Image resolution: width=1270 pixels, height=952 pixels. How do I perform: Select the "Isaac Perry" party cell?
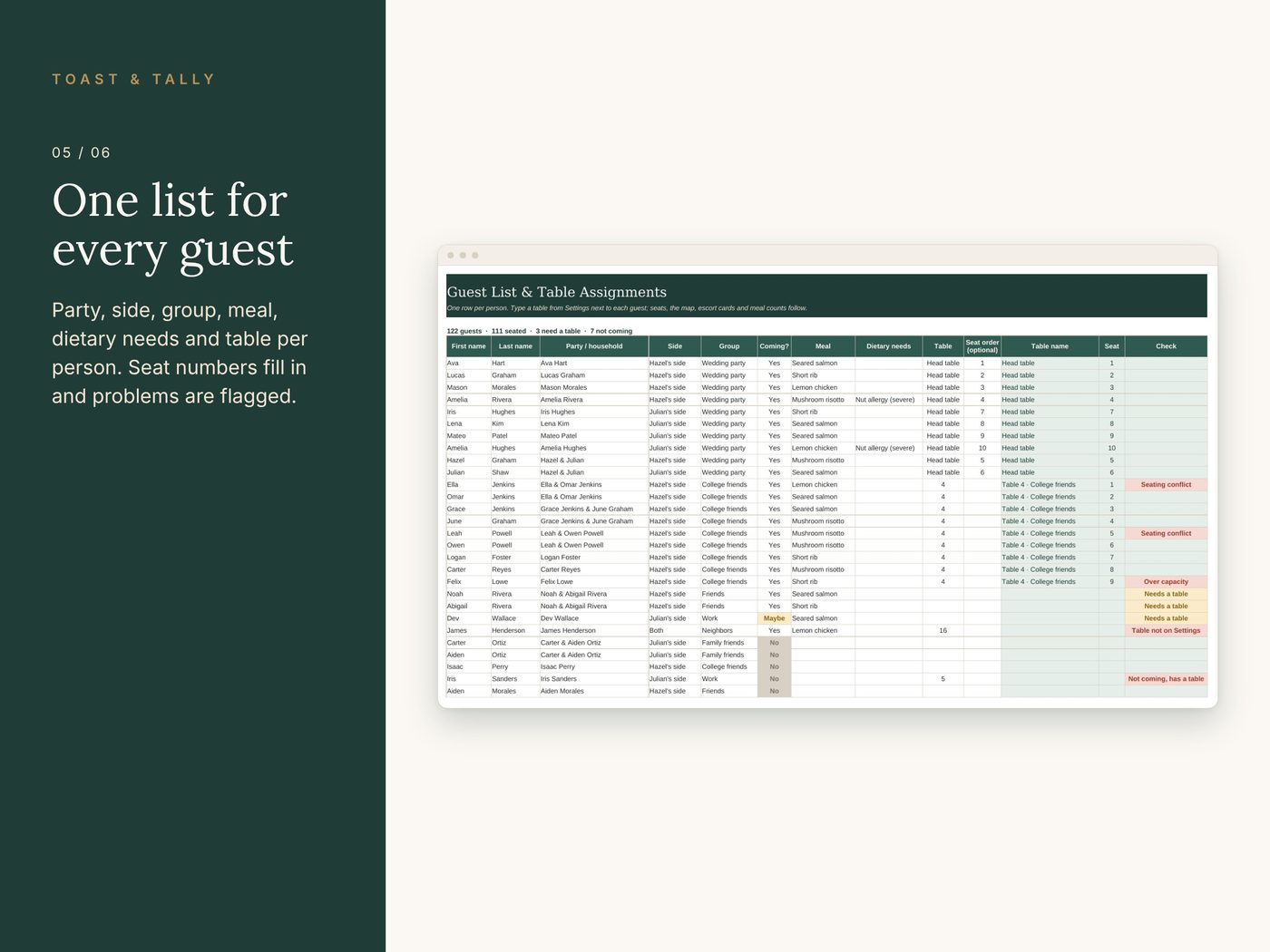(x=594, y=666)
